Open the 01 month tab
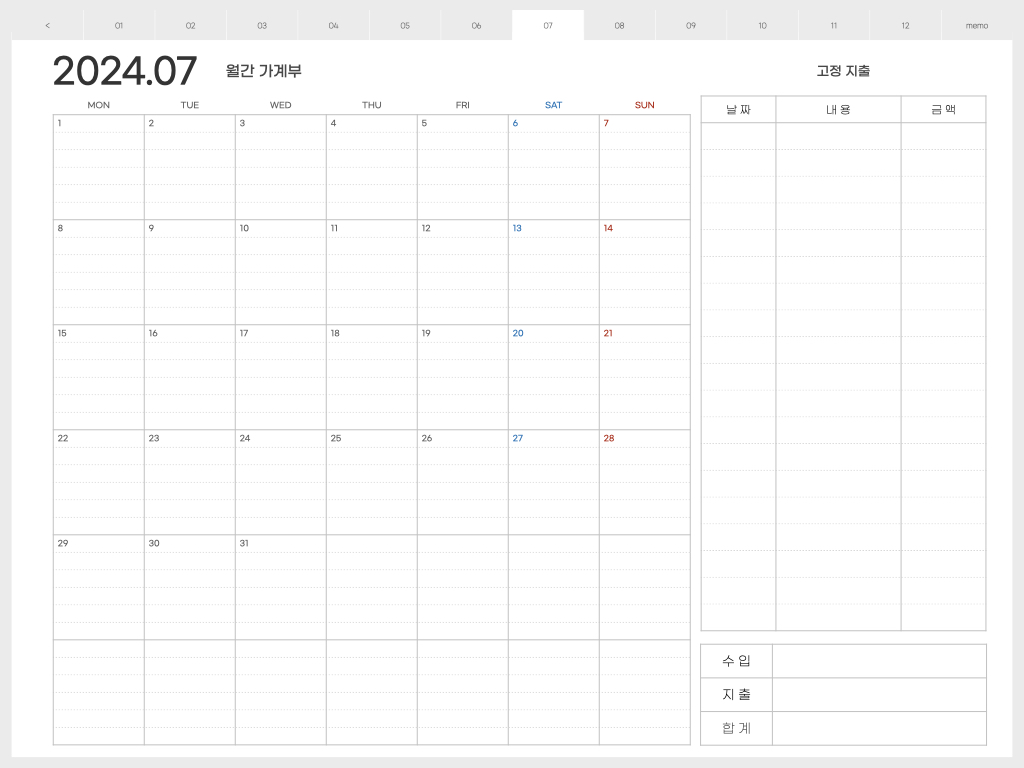Viewport: 1024px width, 768px height. (x=119, y=25)
